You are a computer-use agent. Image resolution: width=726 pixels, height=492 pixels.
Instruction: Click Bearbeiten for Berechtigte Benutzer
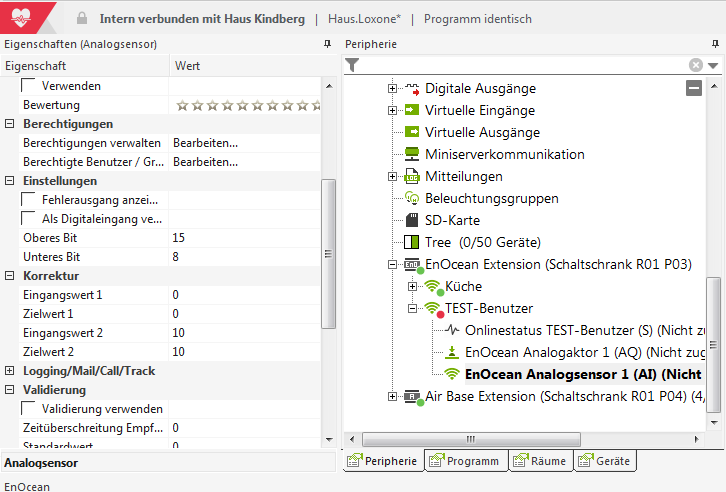206,162
